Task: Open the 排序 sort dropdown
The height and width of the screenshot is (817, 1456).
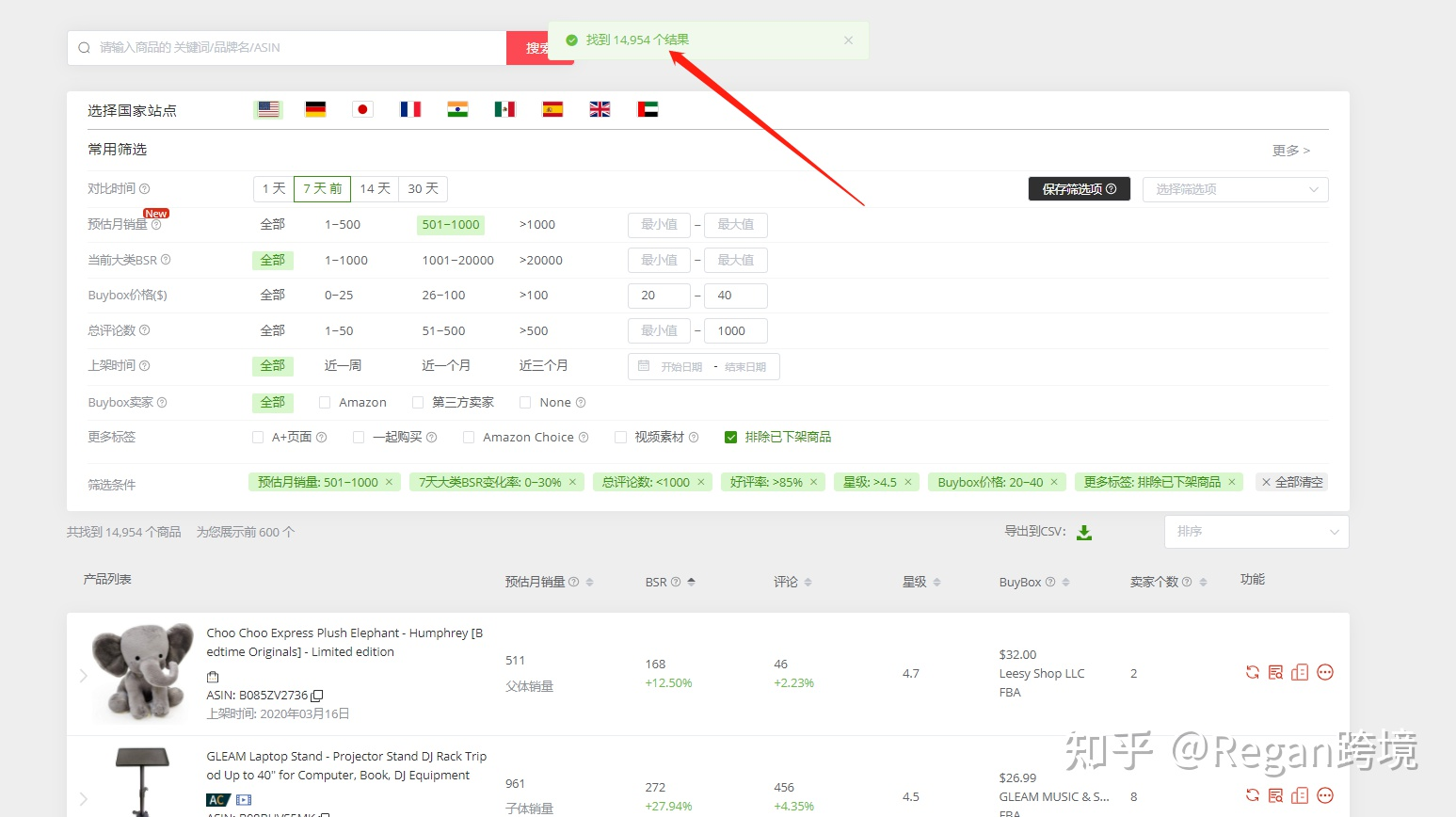Action: tap(1256, 531)
